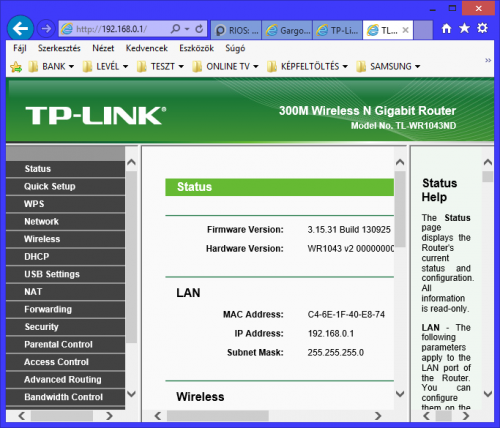The image size is (500, 428).
Task: Open Bandwidth Control in router sidebar
Action: click(x=65, y=397)
